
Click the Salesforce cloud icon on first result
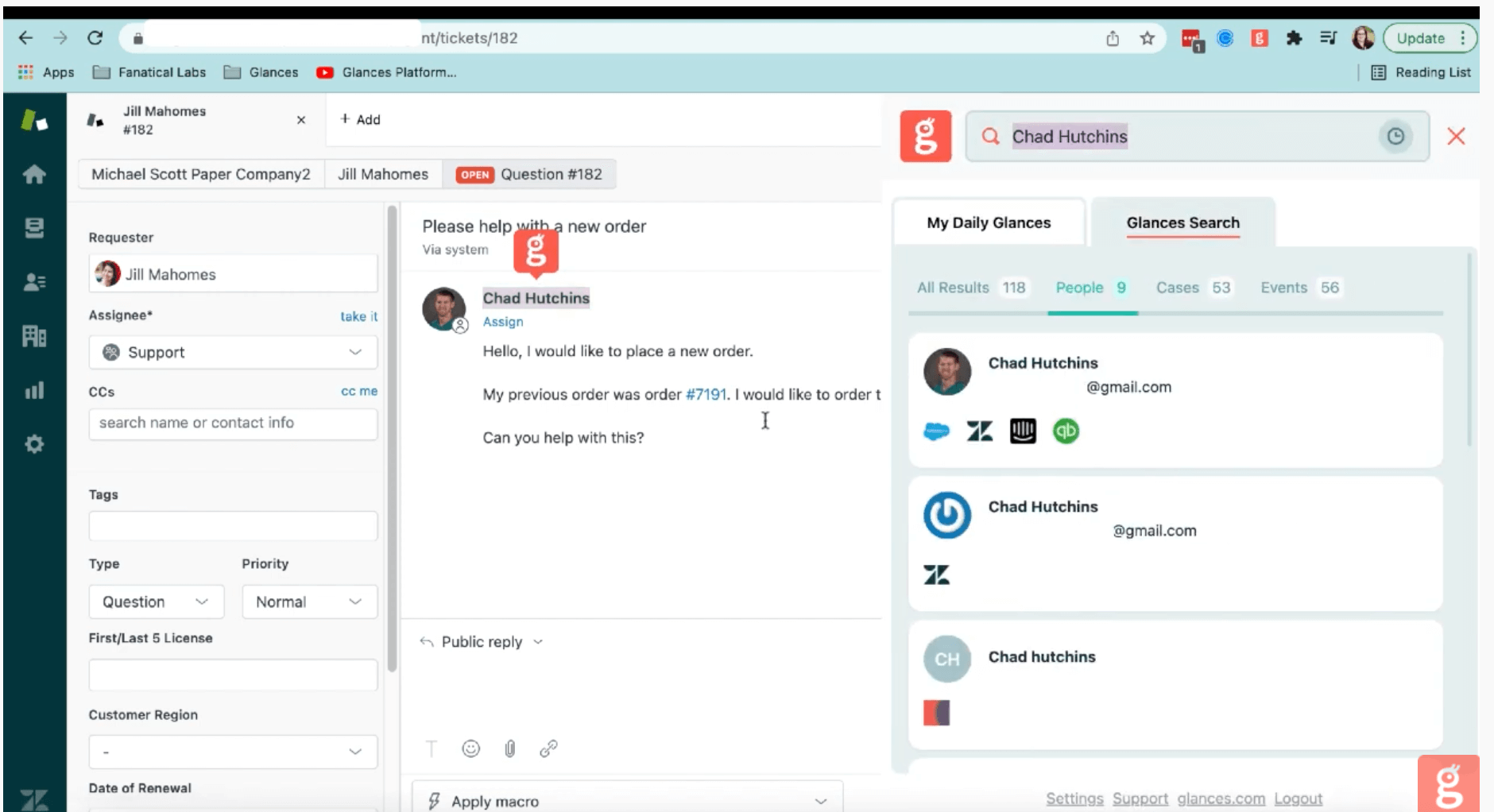coord(937,431)
